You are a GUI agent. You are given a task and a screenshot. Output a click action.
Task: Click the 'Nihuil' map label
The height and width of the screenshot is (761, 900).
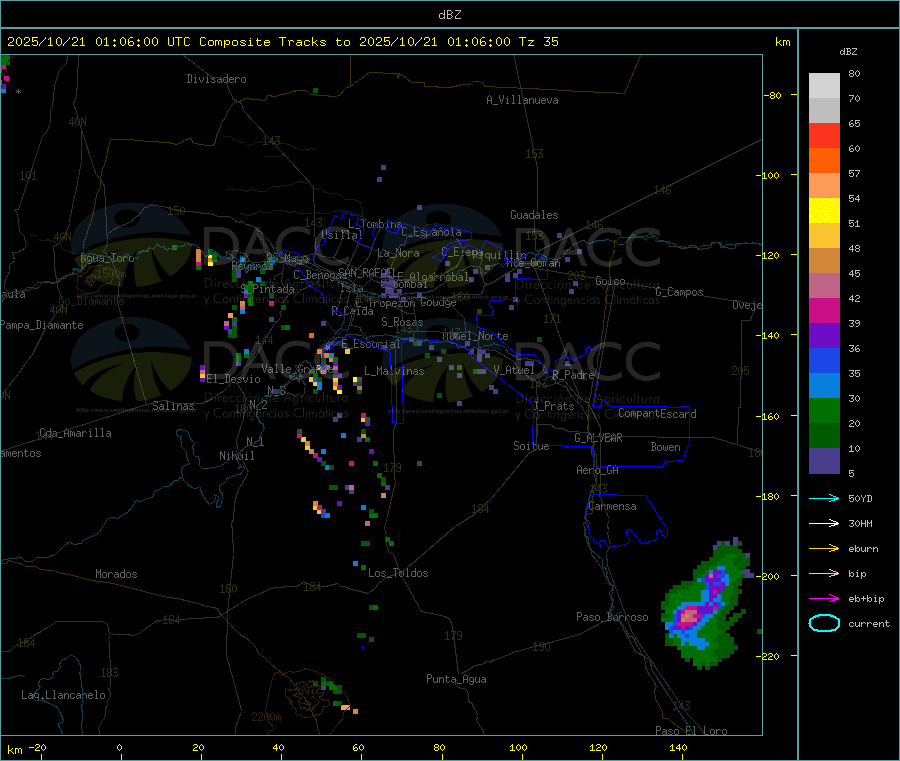(x=236, y=456)
